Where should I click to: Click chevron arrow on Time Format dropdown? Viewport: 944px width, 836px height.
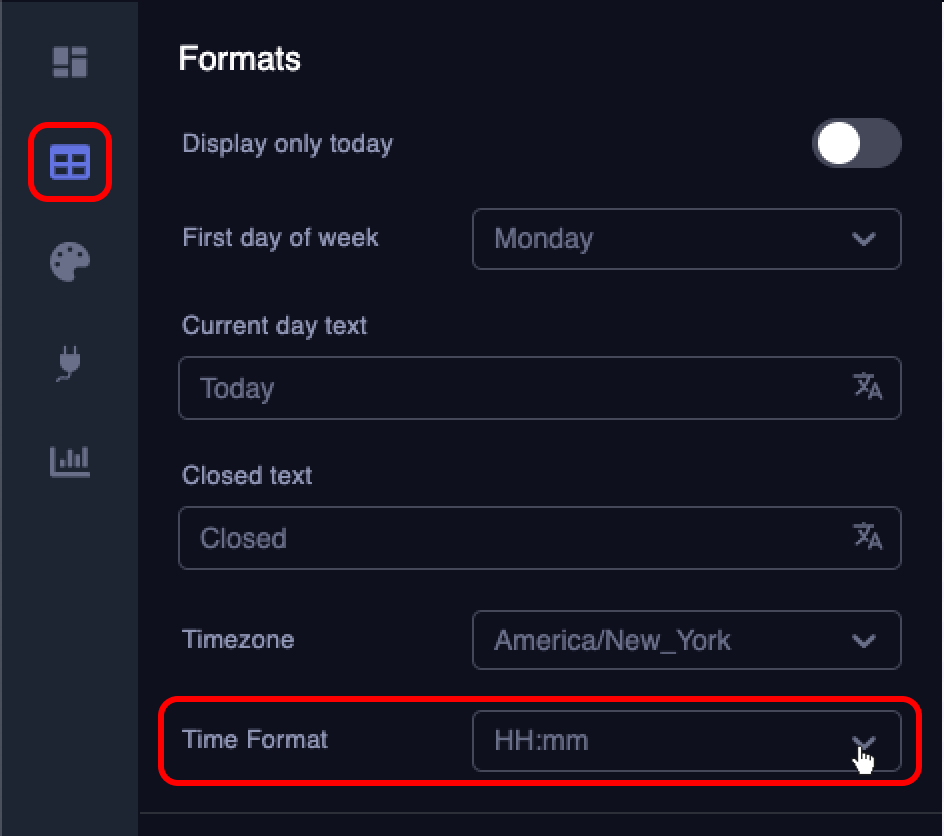click(x=863, y=741)
